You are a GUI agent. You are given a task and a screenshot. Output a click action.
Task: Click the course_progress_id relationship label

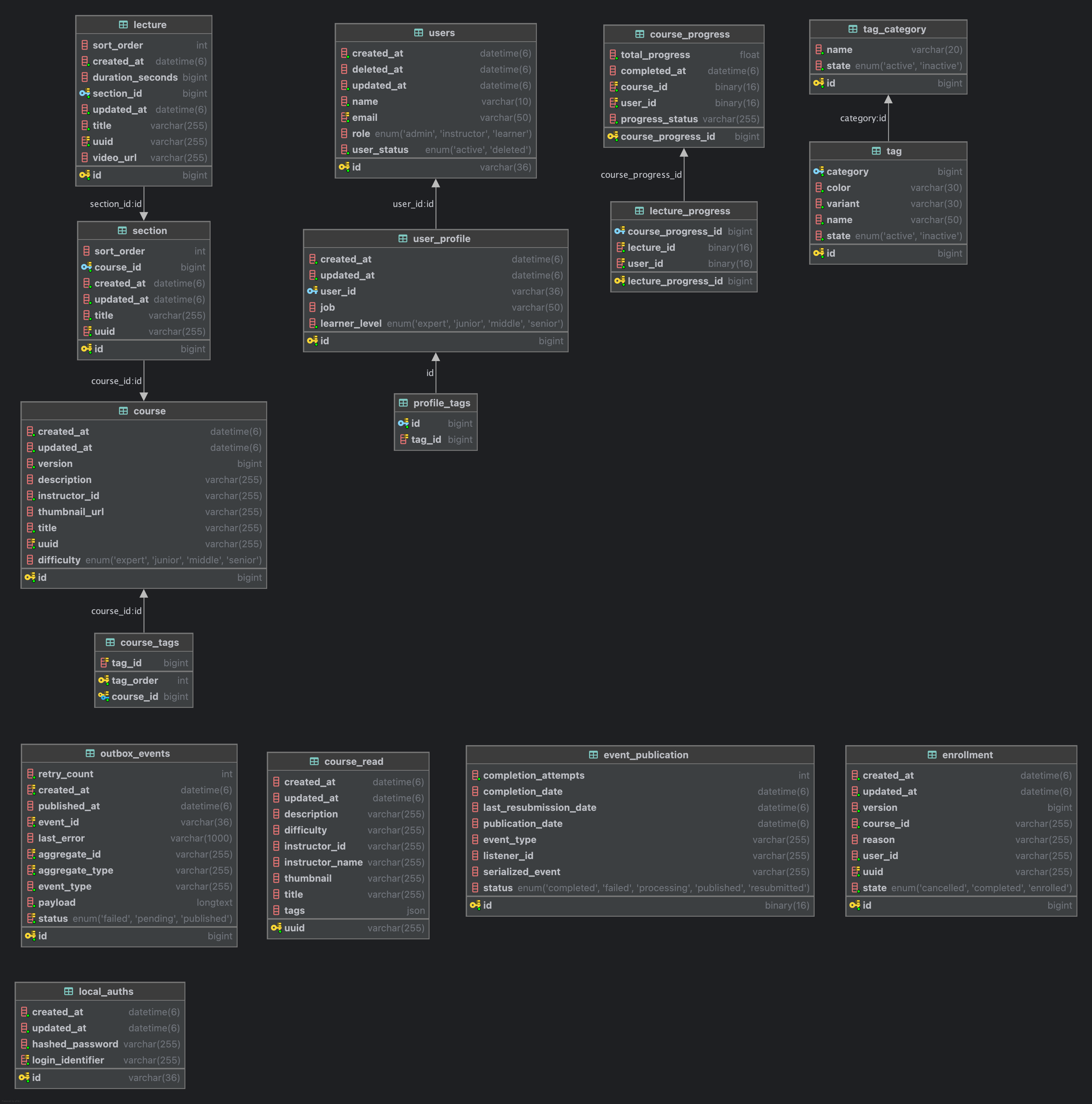(641, 175)
